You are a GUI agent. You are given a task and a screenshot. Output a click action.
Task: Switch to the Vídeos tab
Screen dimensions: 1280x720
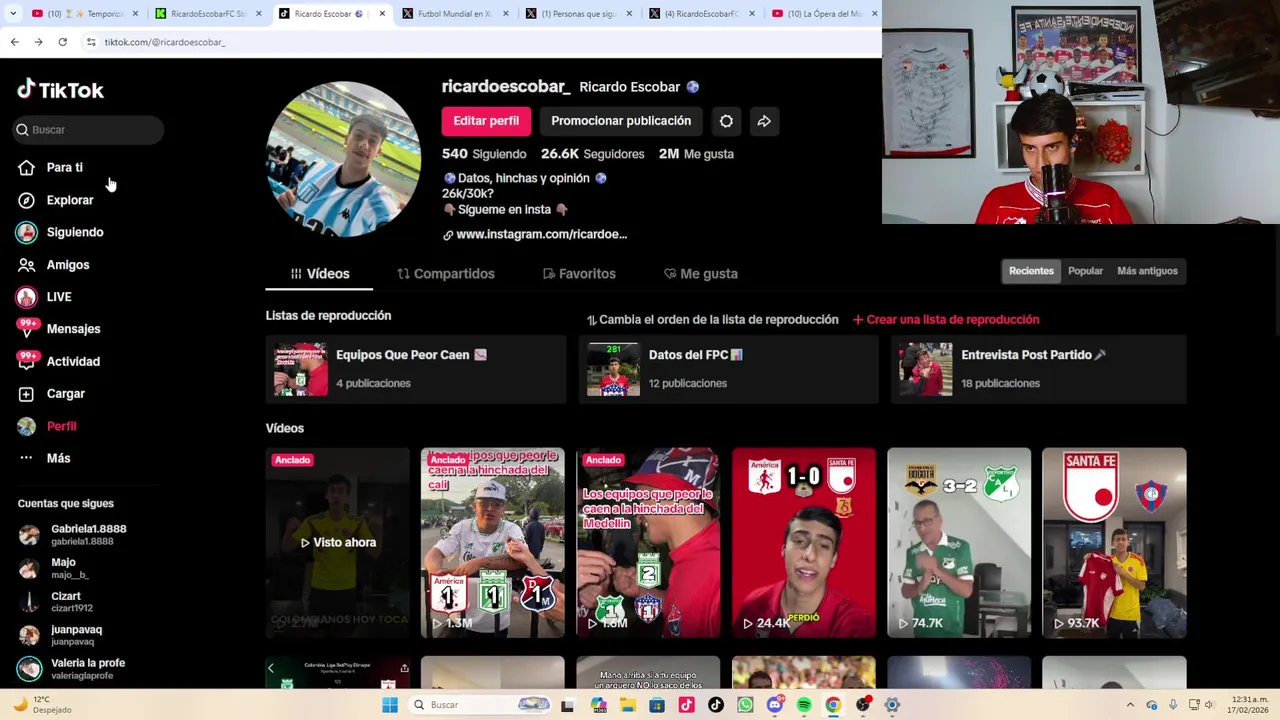(319, 274)
